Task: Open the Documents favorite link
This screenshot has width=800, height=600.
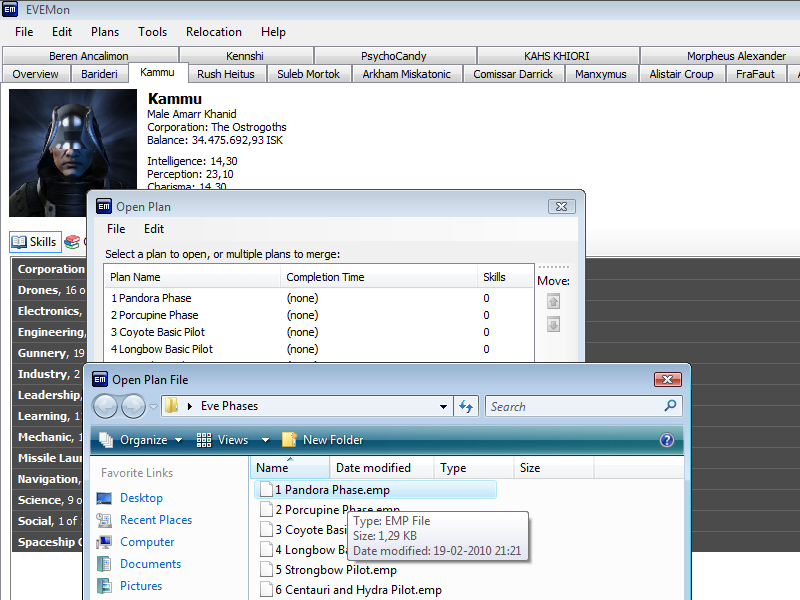Action: 151,564
